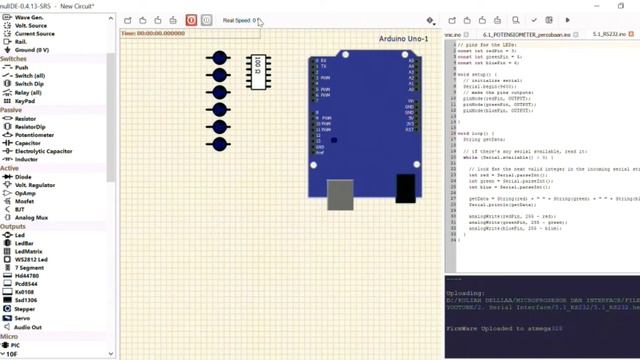Click the pause simulation button
Screen dimensions: 640x360
click(x=207, y=20)
